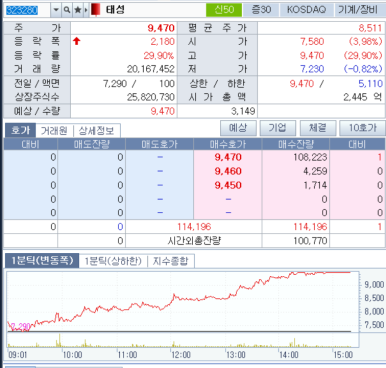Open the stock code dropdown arrow
Viewport: 386px width, 368px height.
click(x=56, y=10)
